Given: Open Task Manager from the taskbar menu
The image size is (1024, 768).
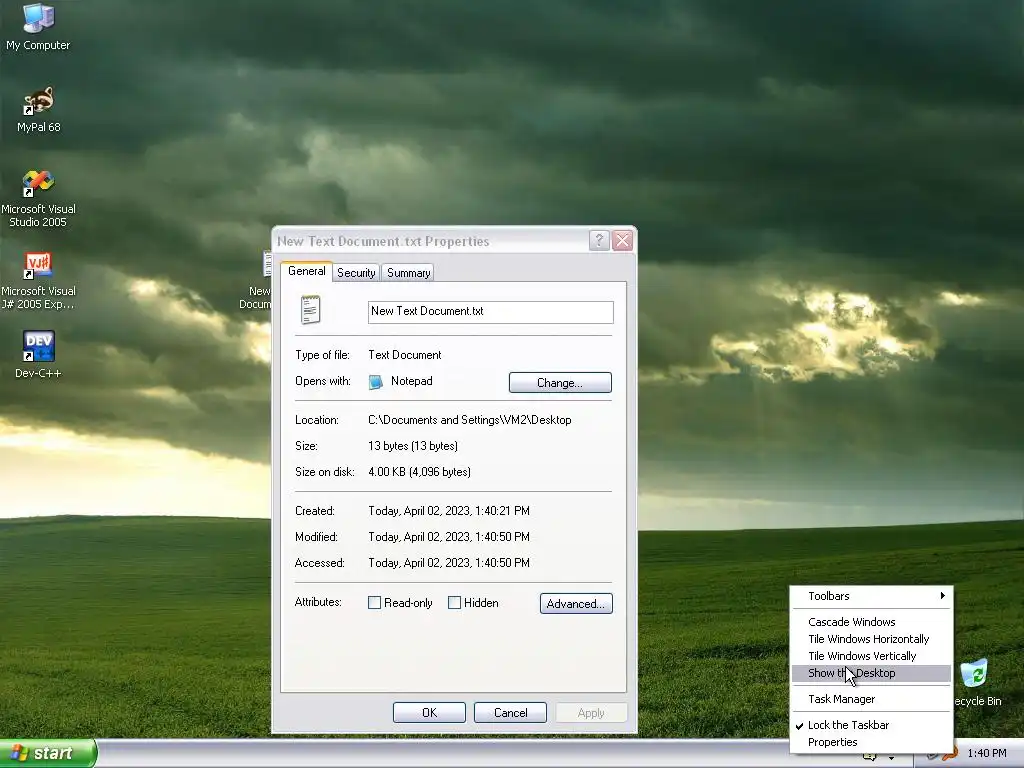Looking at the screenshot, I should [871, 699].
